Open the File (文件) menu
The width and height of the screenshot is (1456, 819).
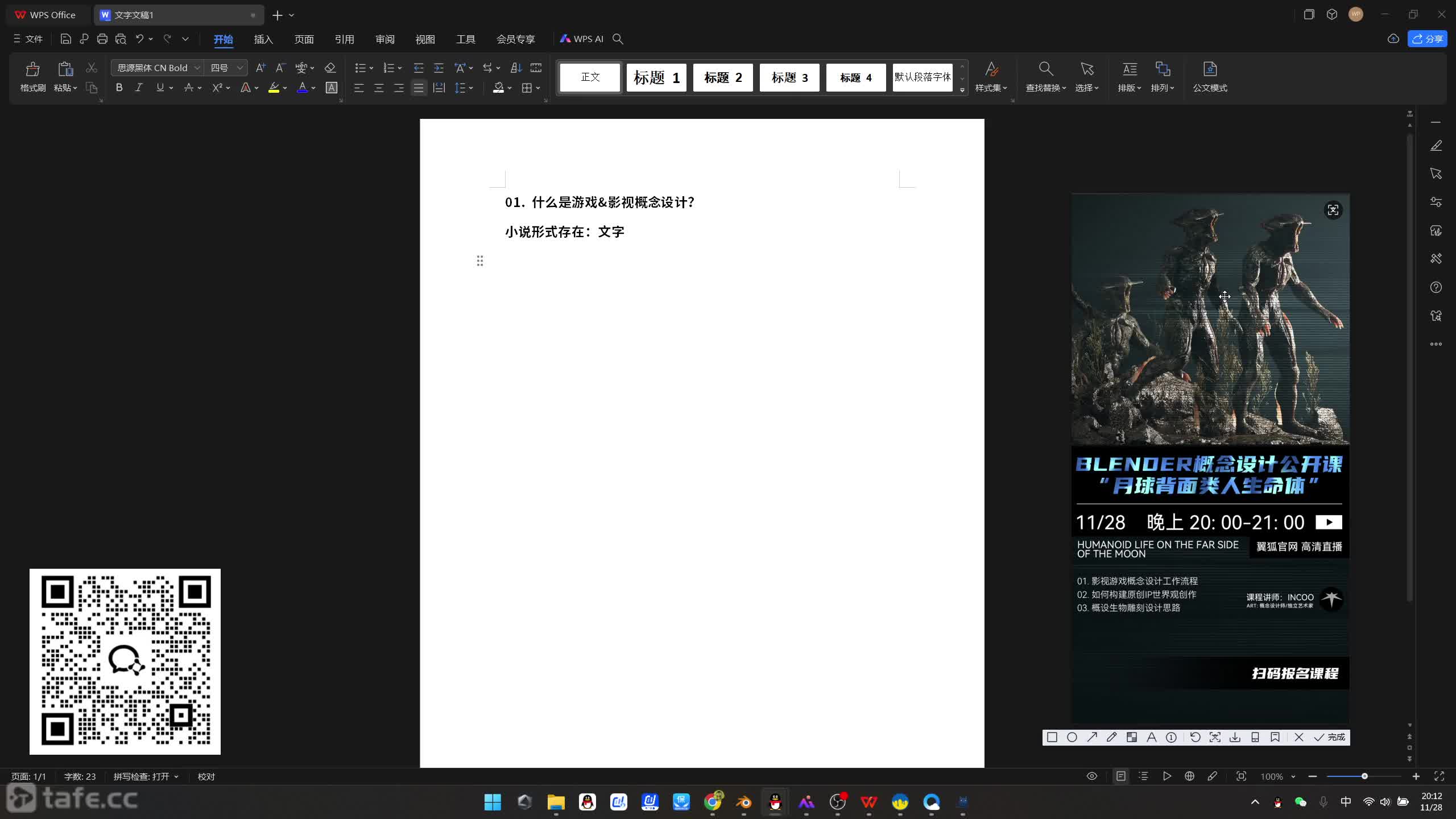[x=28, y=39]
